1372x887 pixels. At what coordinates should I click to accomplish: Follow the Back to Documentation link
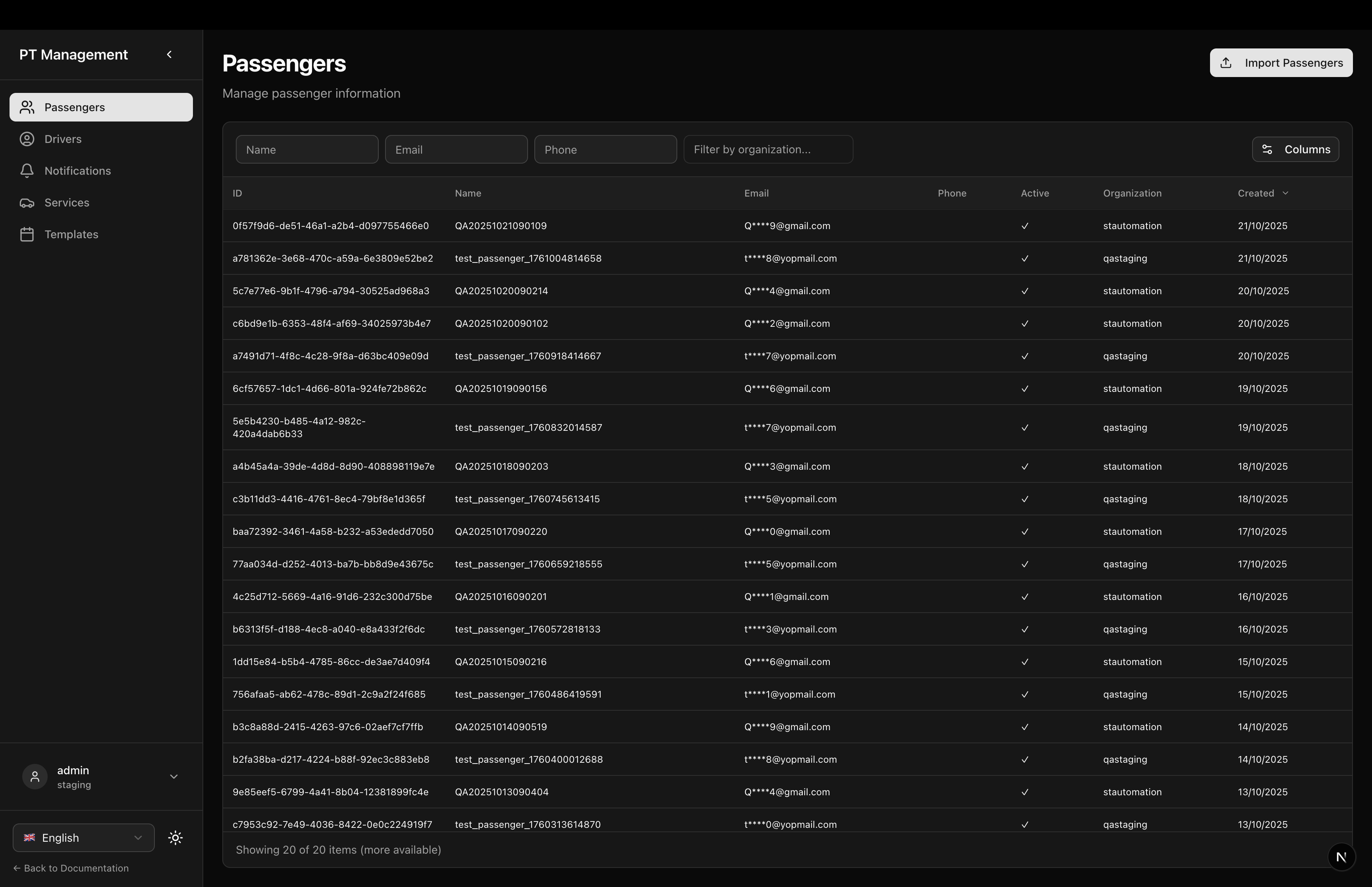coord(71,868)
